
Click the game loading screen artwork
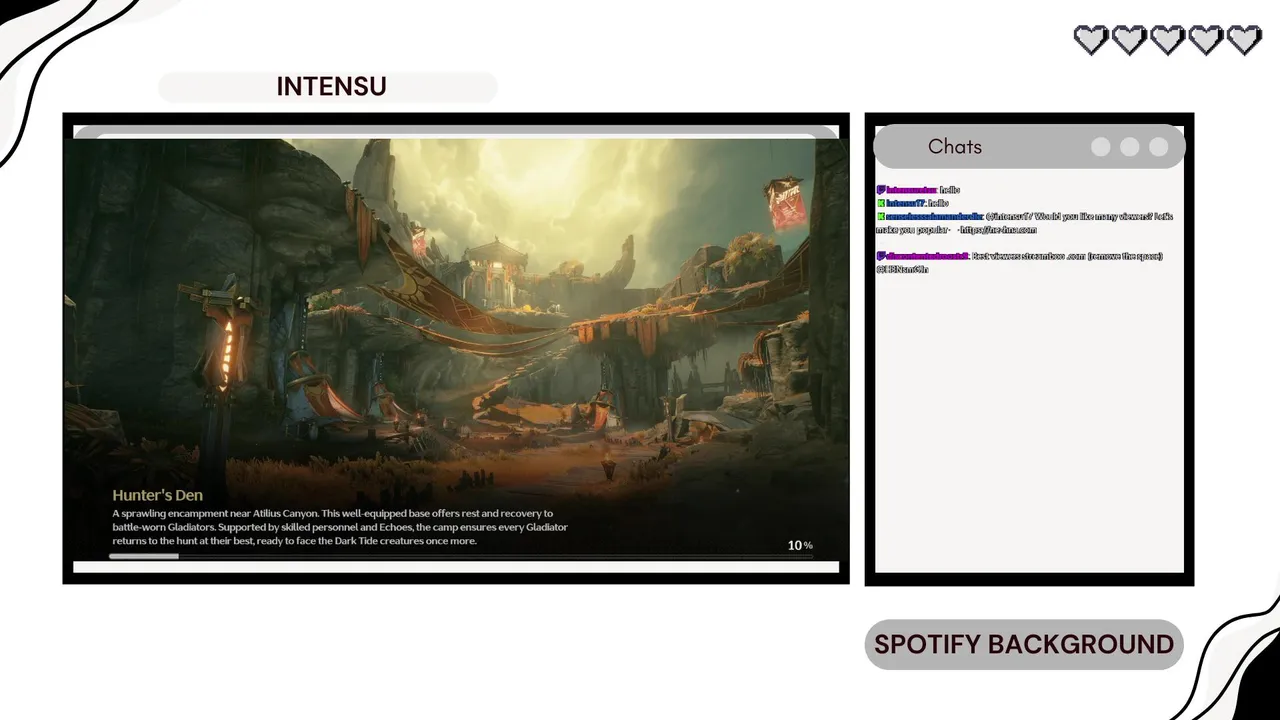coord(456,348)
